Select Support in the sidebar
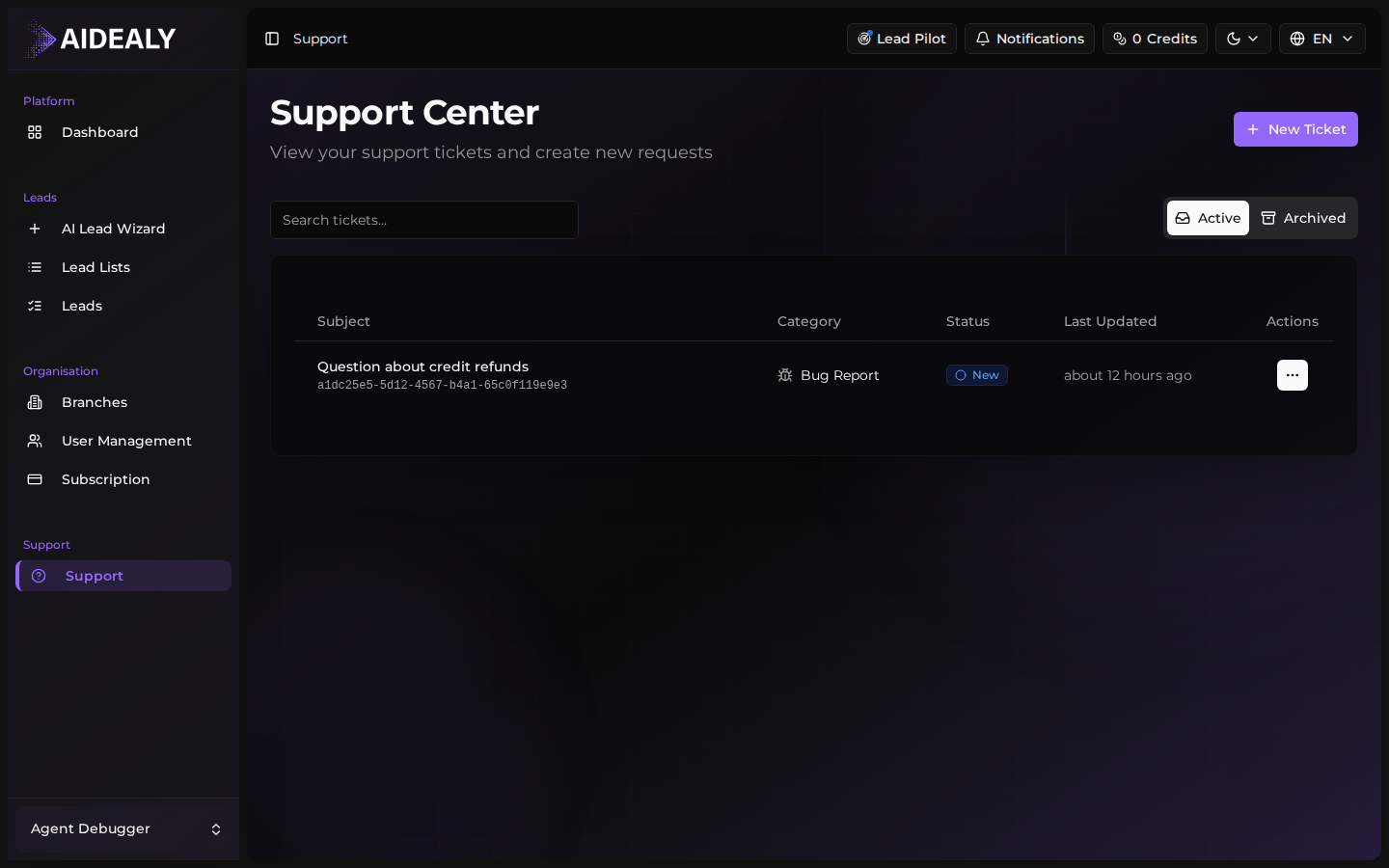Viewport: 1389px width, 868px height. (x=123, y=576)
